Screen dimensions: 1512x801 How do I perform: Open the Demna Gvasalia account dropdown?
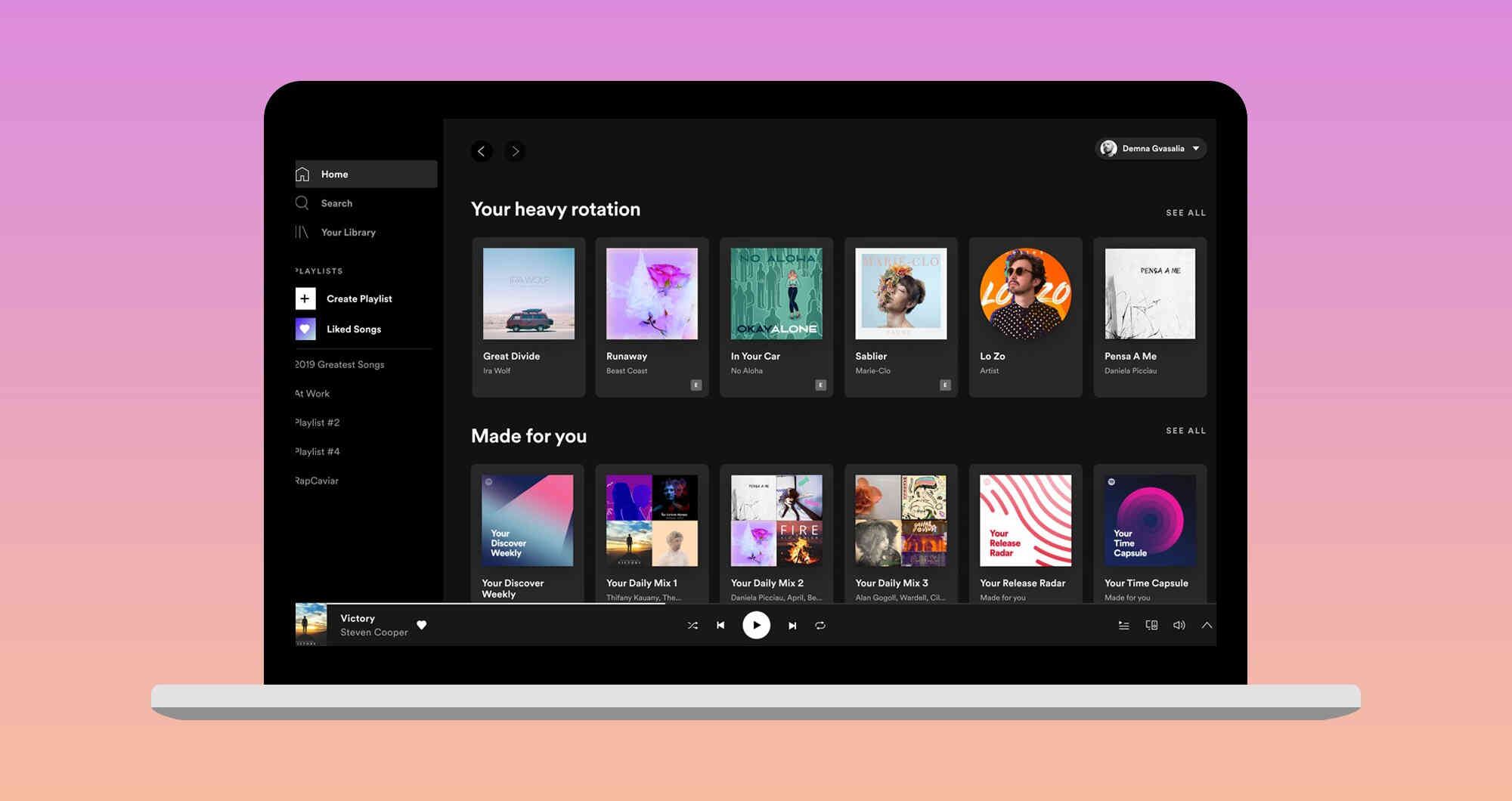pos(1150,148)
